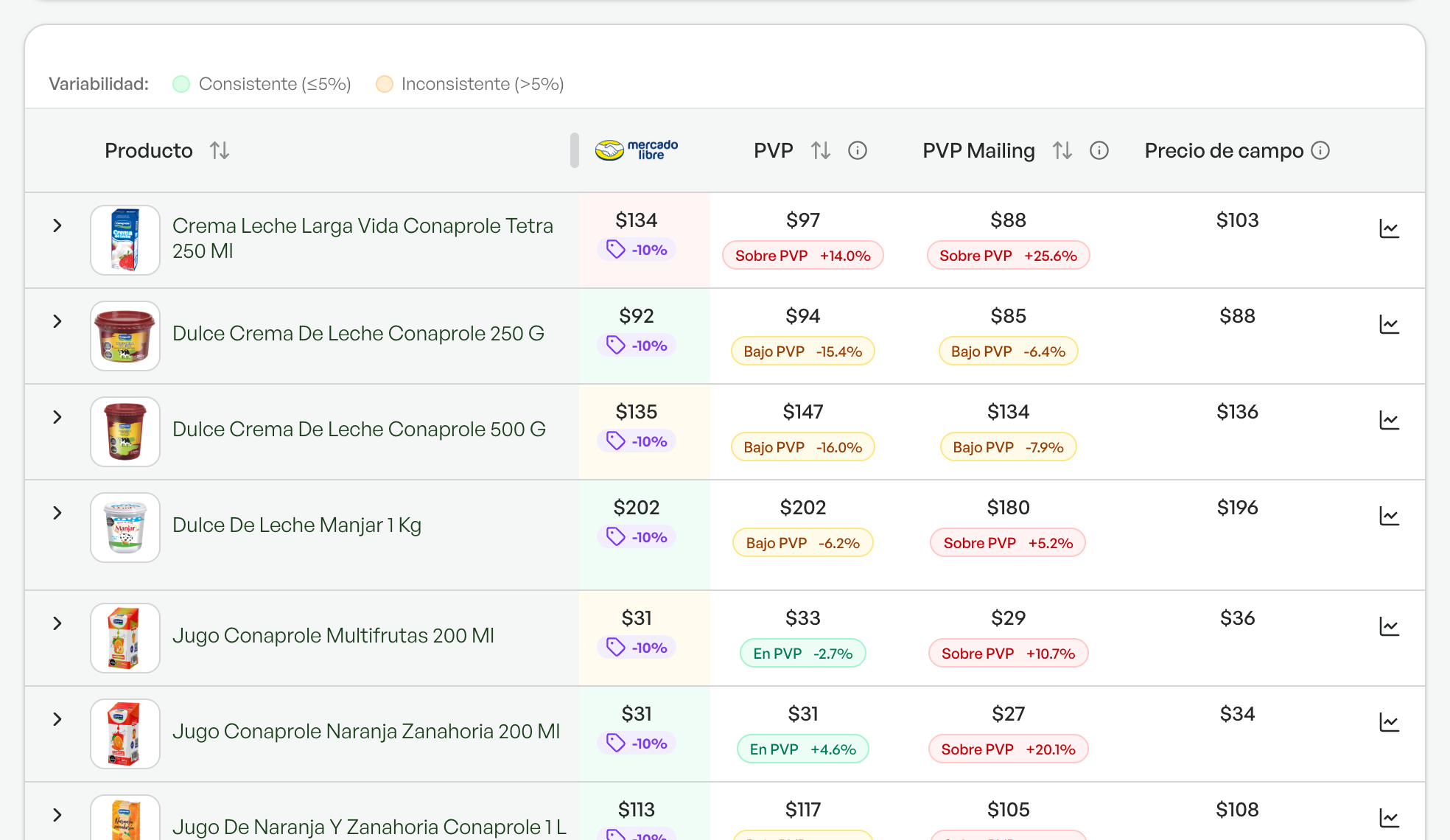Click Bajo PVP -6.4% badge
Screen dimensions: 1450x840
tap(1008, 351)
